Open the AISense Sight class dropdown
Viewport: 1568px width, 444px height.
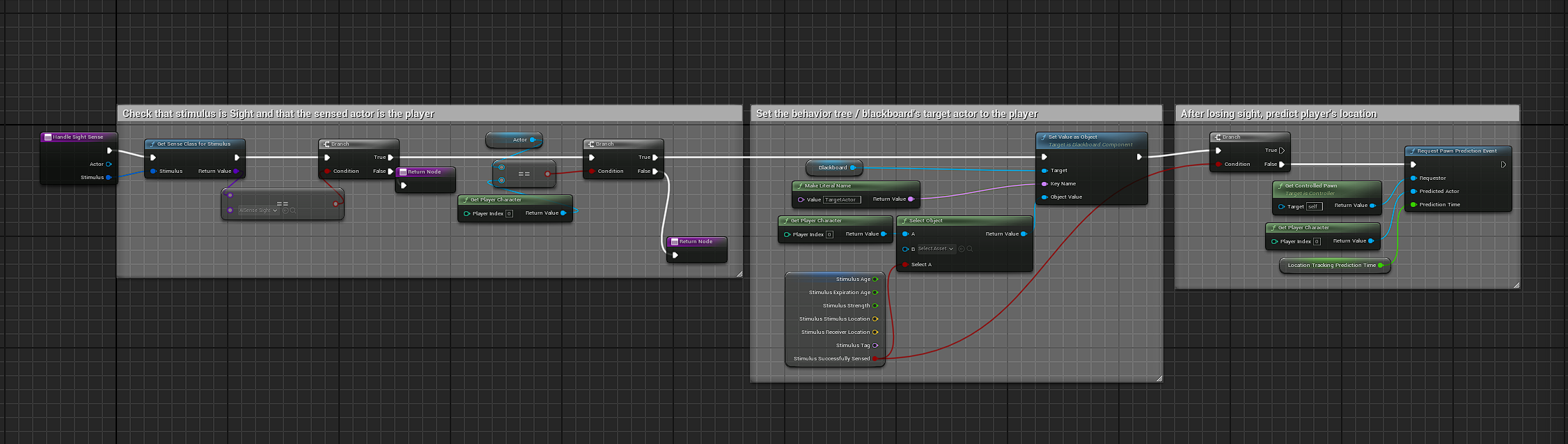tap(258, 210)
